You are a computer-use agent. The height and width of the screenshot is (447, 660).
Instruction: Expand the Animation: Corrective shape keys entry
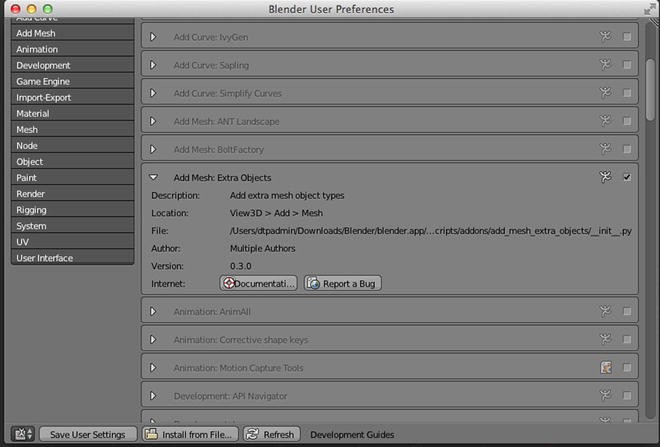click(153, 339)
